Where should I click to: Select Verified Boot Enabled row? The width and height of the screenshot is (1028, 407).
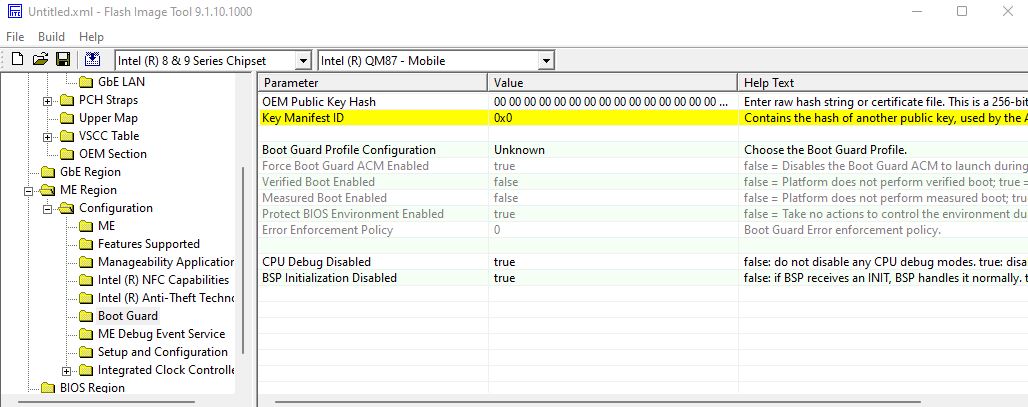pyautogui.click(x=643, y=182)
